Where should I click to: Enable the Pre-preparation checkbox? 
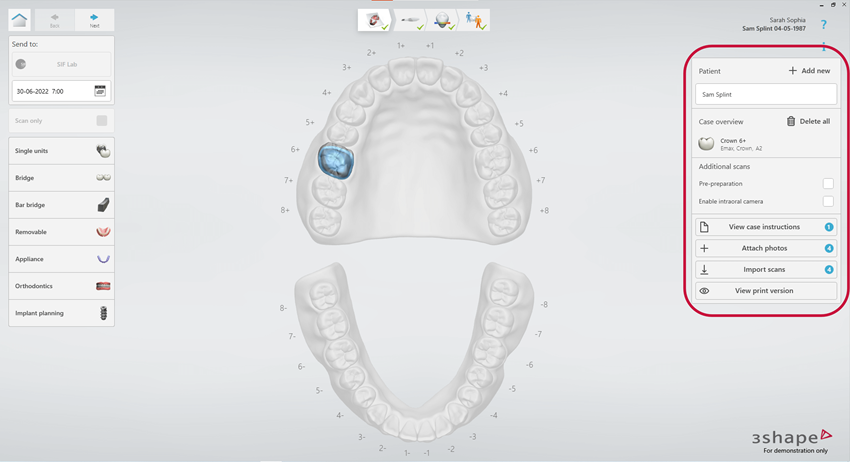tap(828, 184)
